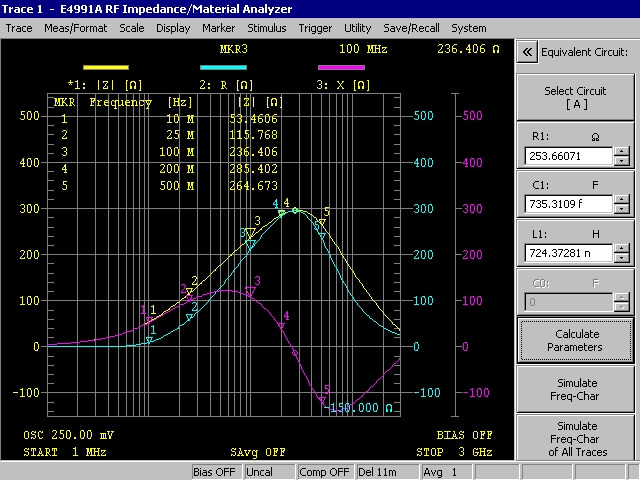Click the MKR3 label at top
The width and height of the screenshot is (640, 480).
233,49
